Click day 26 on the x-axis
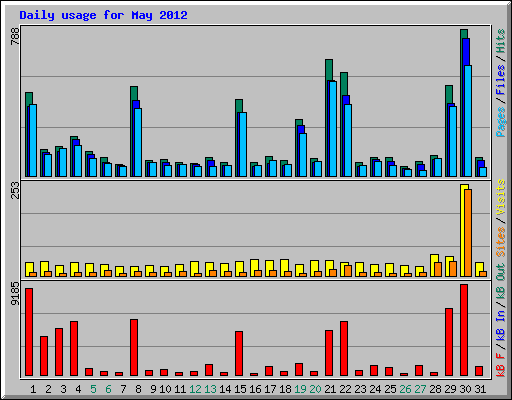 coord(405,389)
